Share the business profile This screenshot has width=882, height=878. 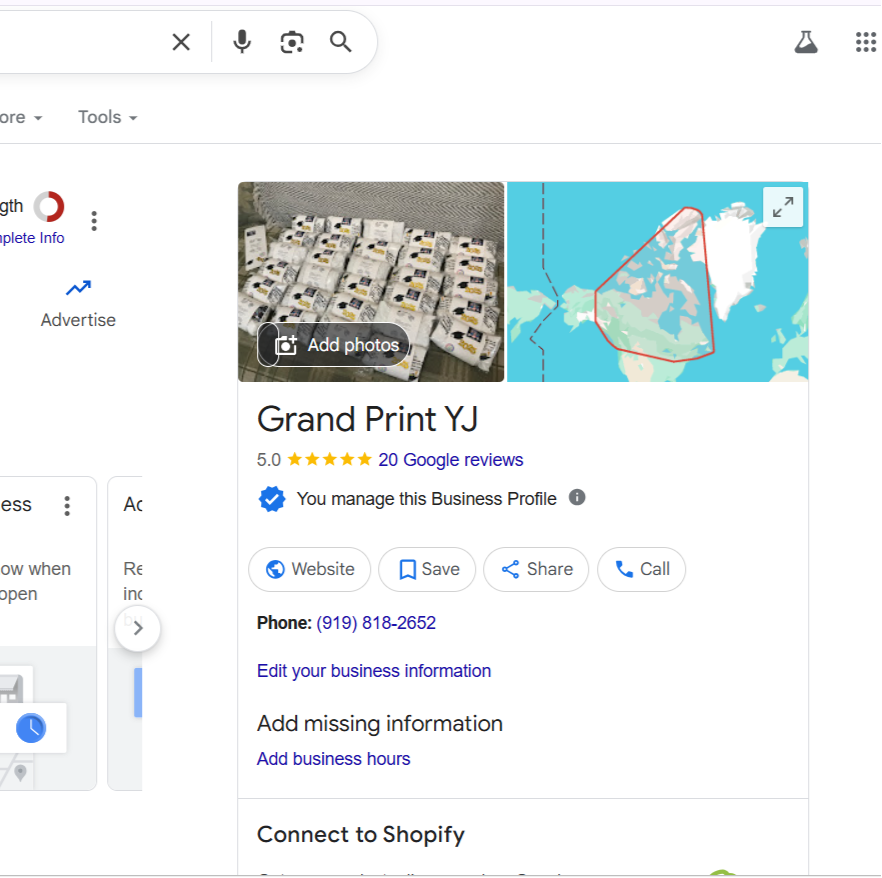pyautogui.click(x=537, y=569)
